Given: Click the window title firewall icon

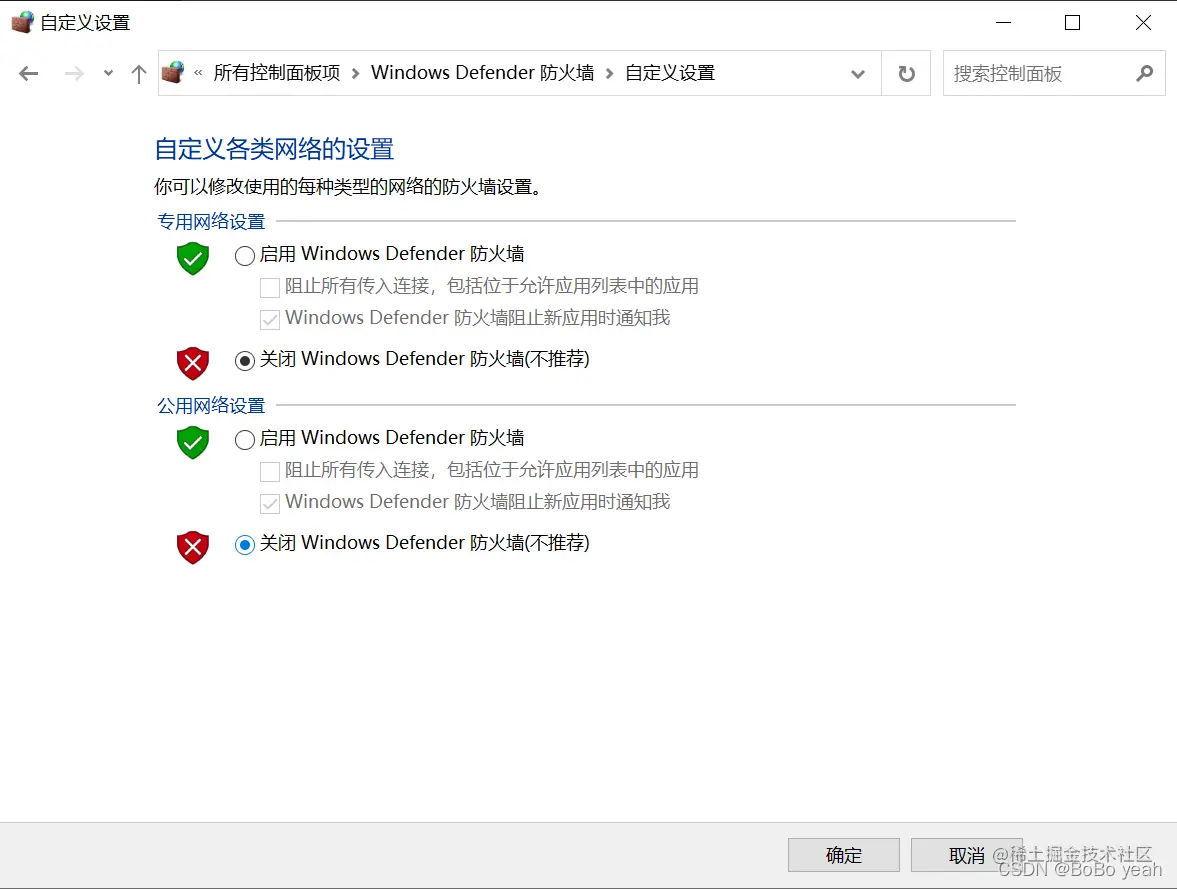Looking at the screenshot, I should click(23, 23).
